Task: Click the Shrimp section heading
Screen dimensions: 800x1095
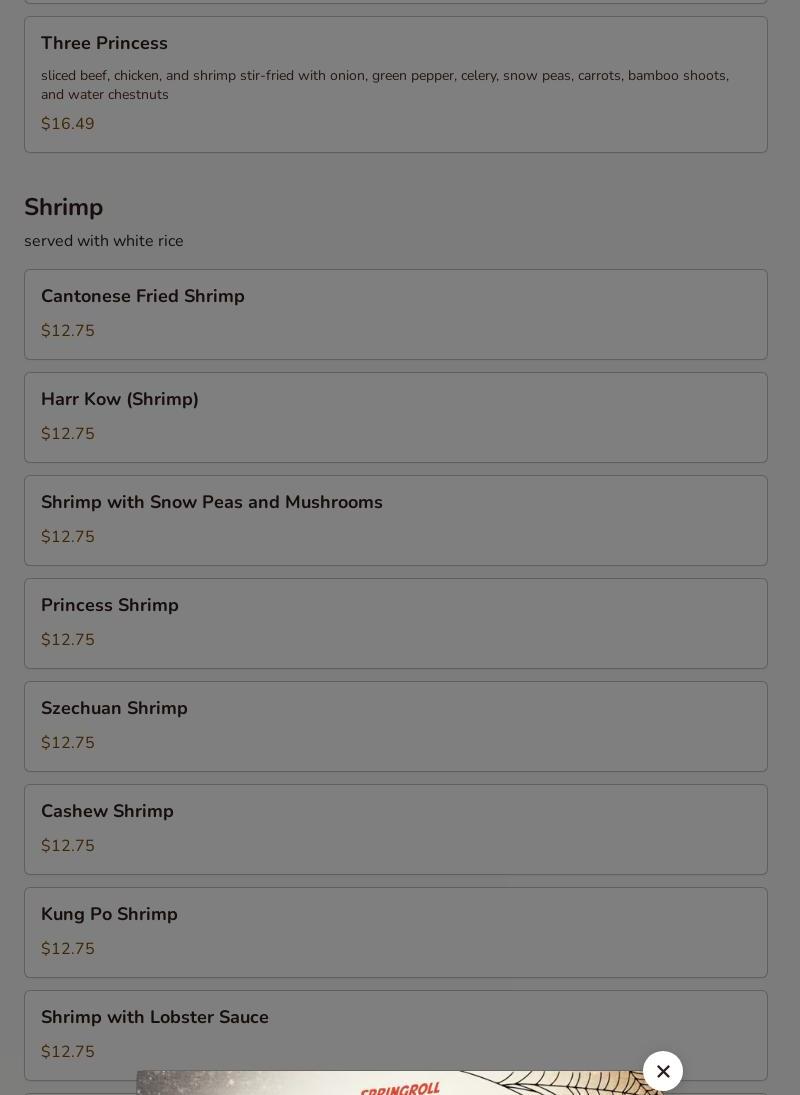Action: coord(64,208)
